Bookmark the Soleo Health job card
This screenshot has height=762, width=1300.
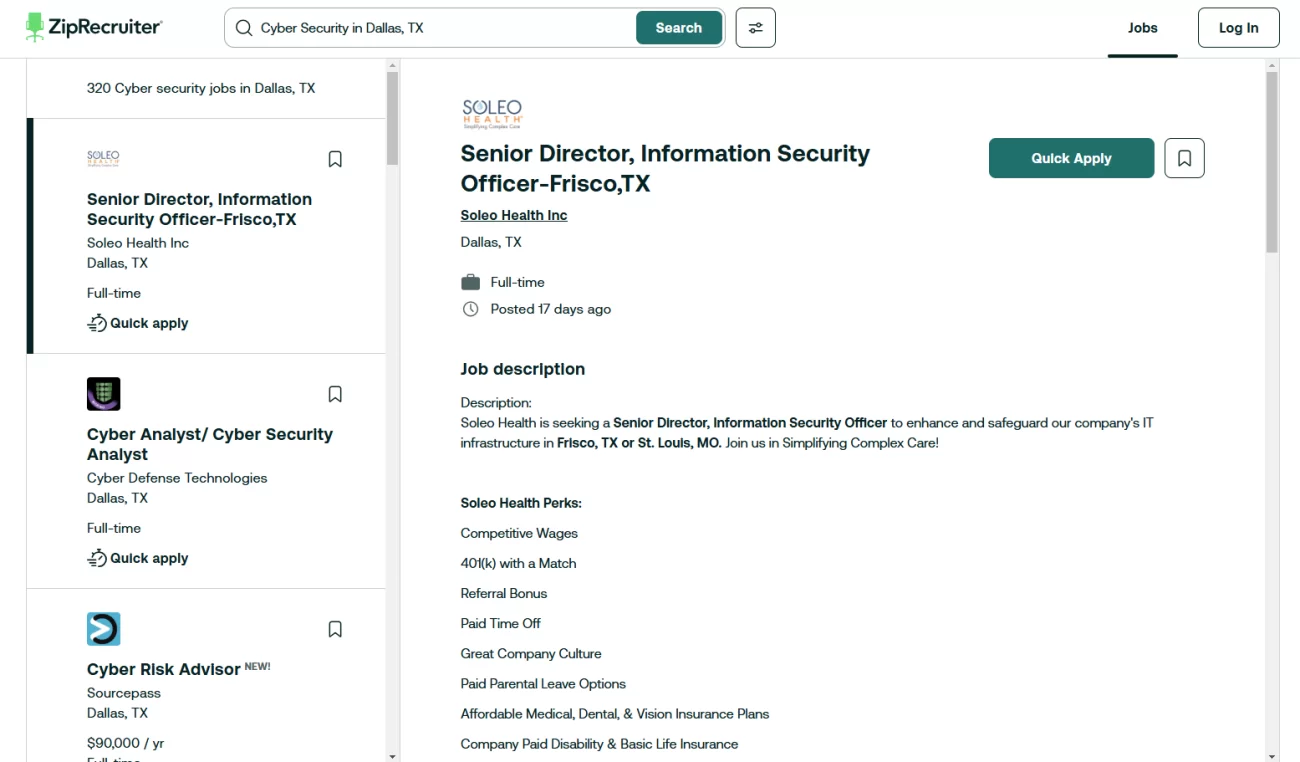click(x=335, y=159)
